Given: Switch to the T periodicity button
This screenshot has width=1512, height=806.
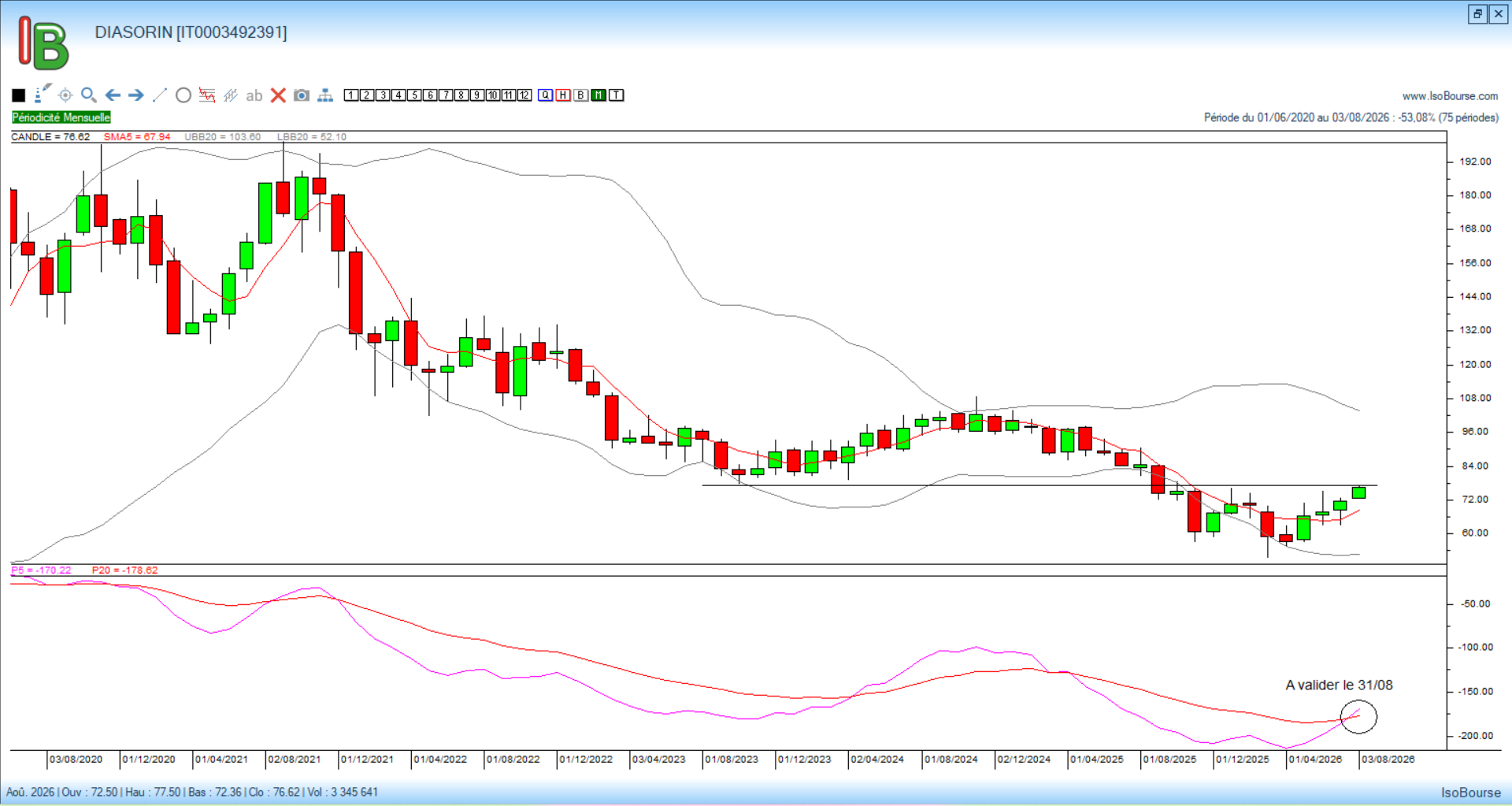Looking at the screenshot, I should click(617, 95).
